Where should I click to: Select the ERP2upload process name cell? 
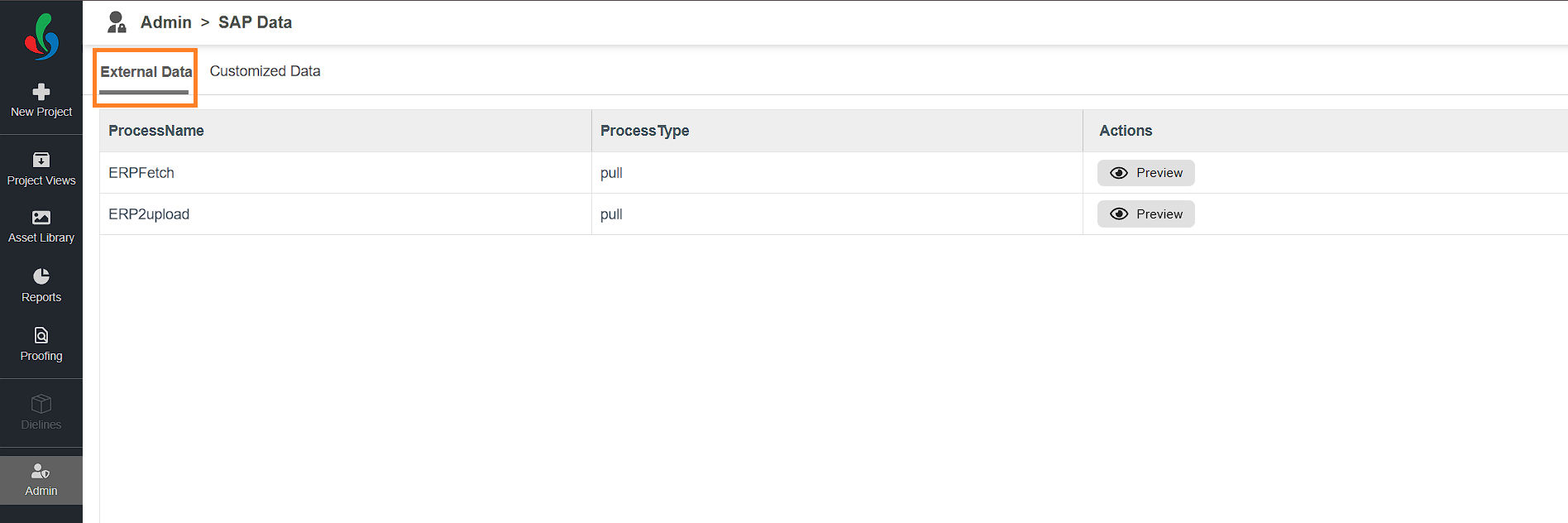tap(149, 214)
